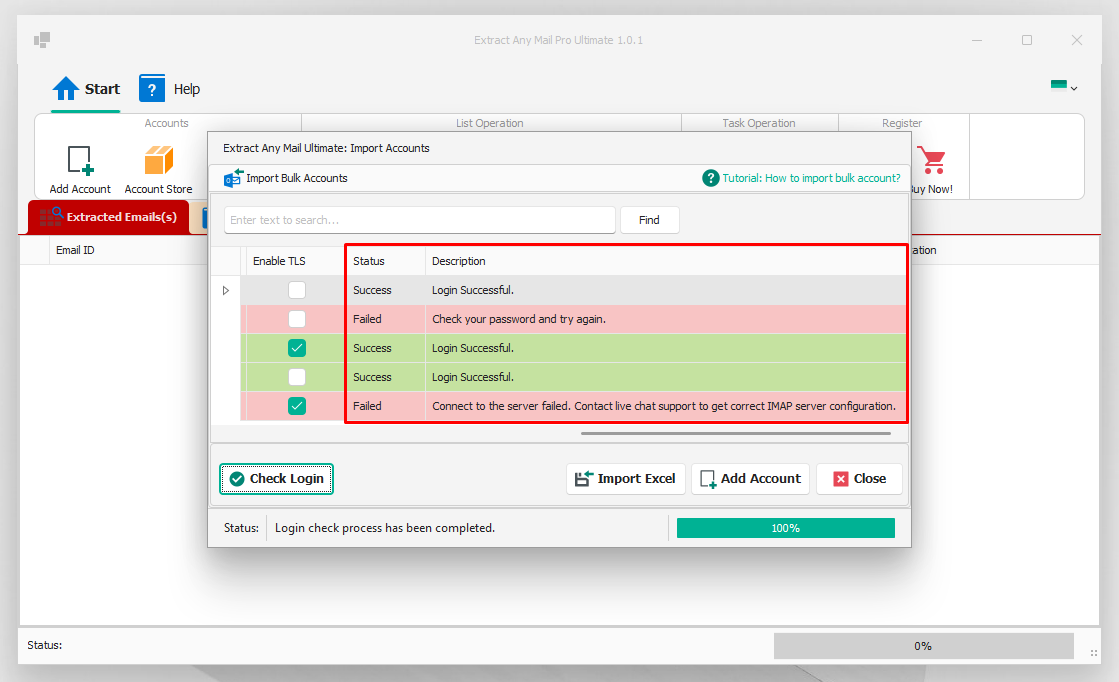The image size is (1119, 682).
Task: Expand the first row indicator arrow
Action: coord(226,290)
